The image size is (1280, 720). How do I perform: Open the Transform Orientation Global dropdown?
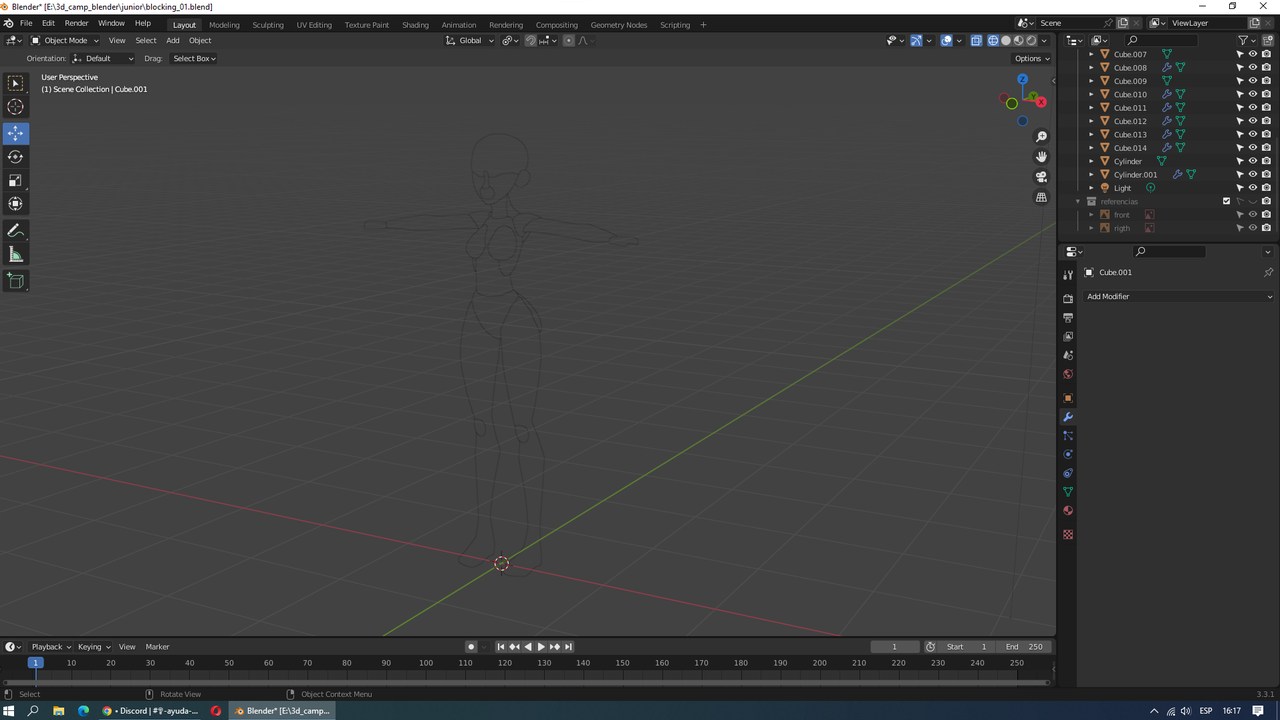470,40
